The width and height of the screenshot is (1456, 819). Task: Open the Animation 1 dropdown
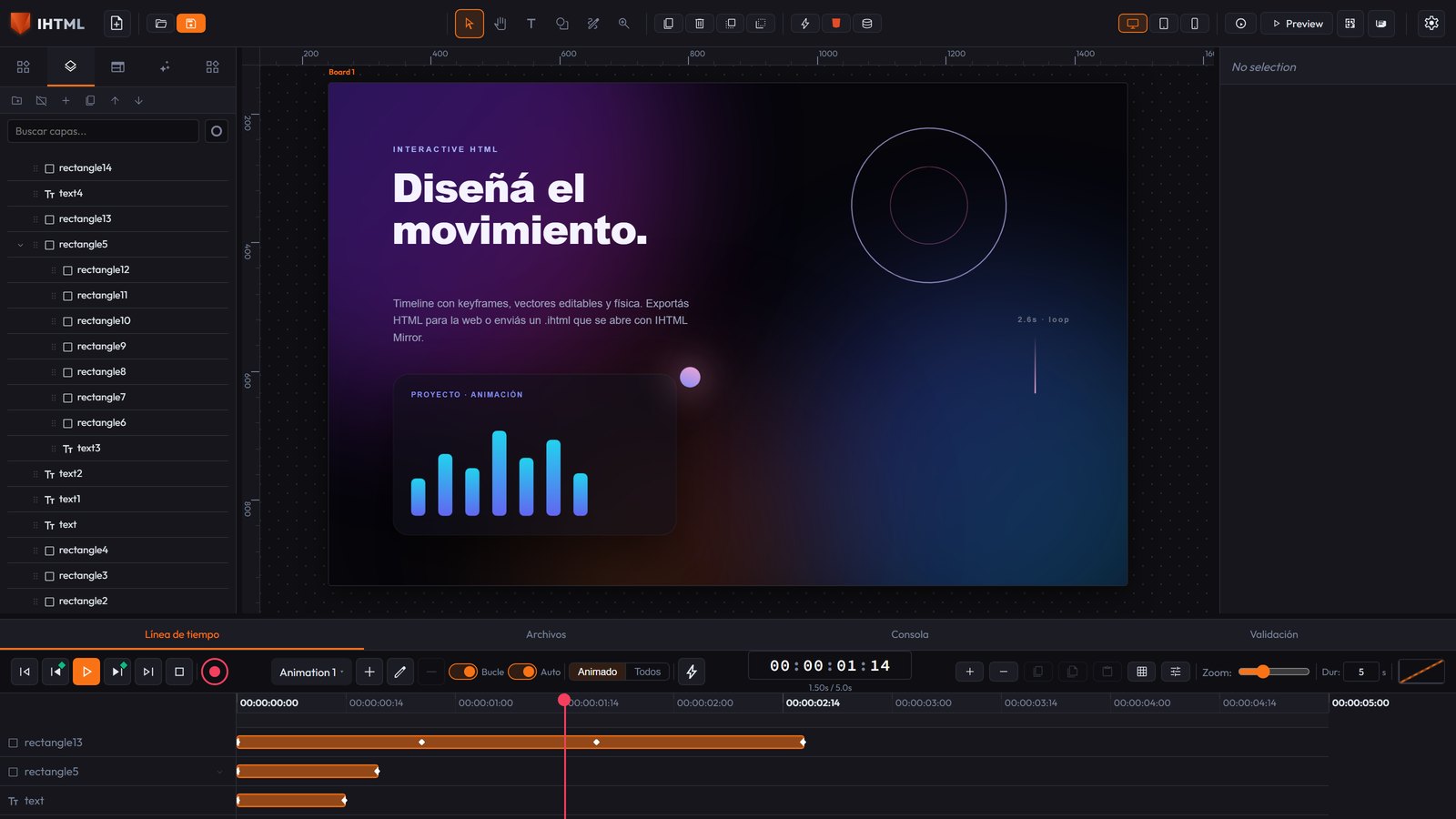[x=311, y=672]
